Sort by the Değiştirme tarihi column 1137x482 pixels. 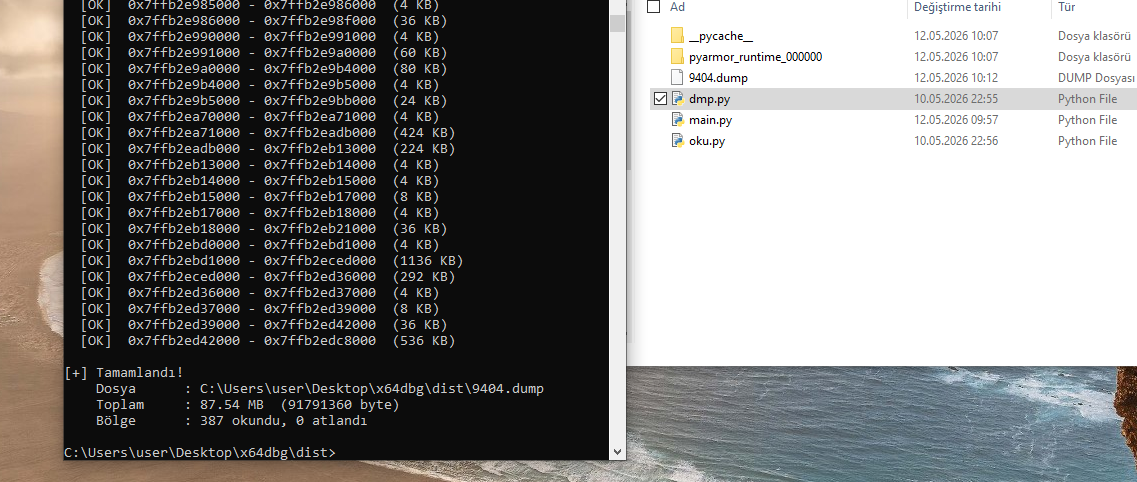(957, 7)
